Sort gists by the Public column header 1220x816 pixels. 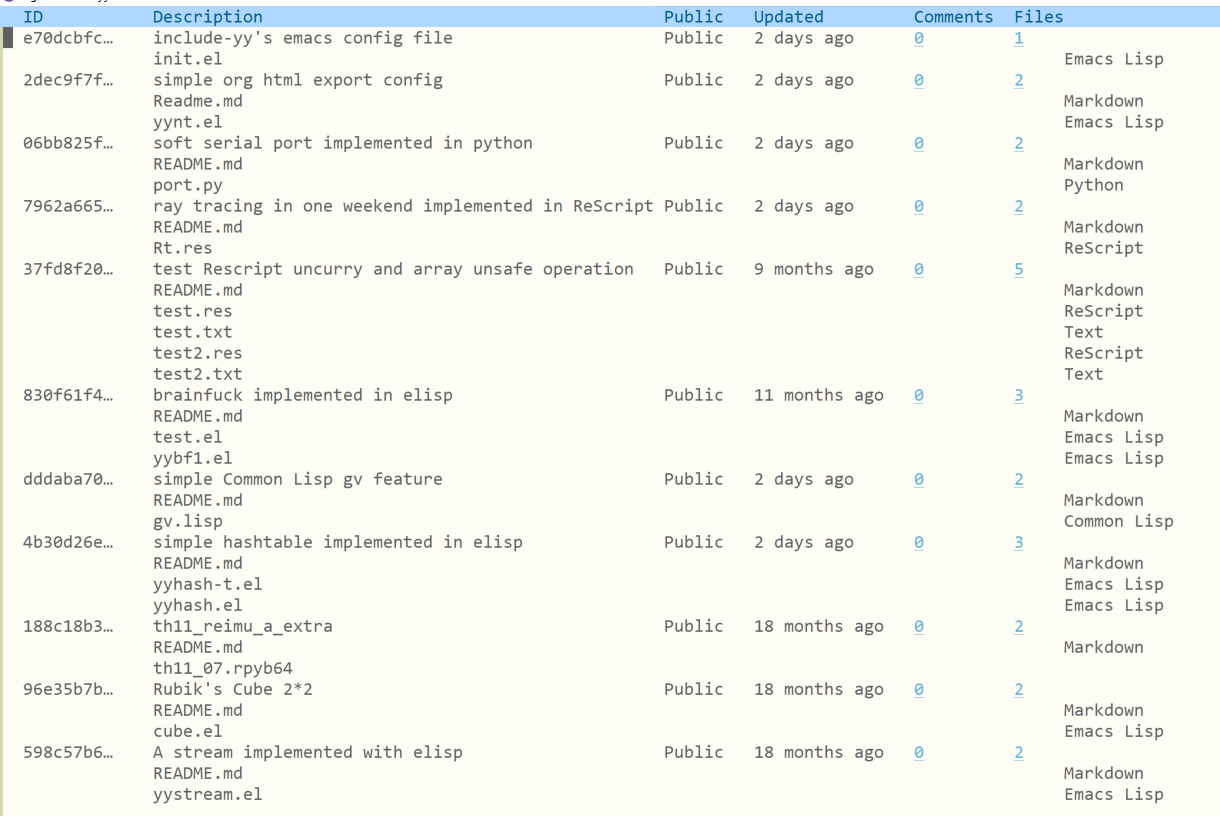point(694,16)
